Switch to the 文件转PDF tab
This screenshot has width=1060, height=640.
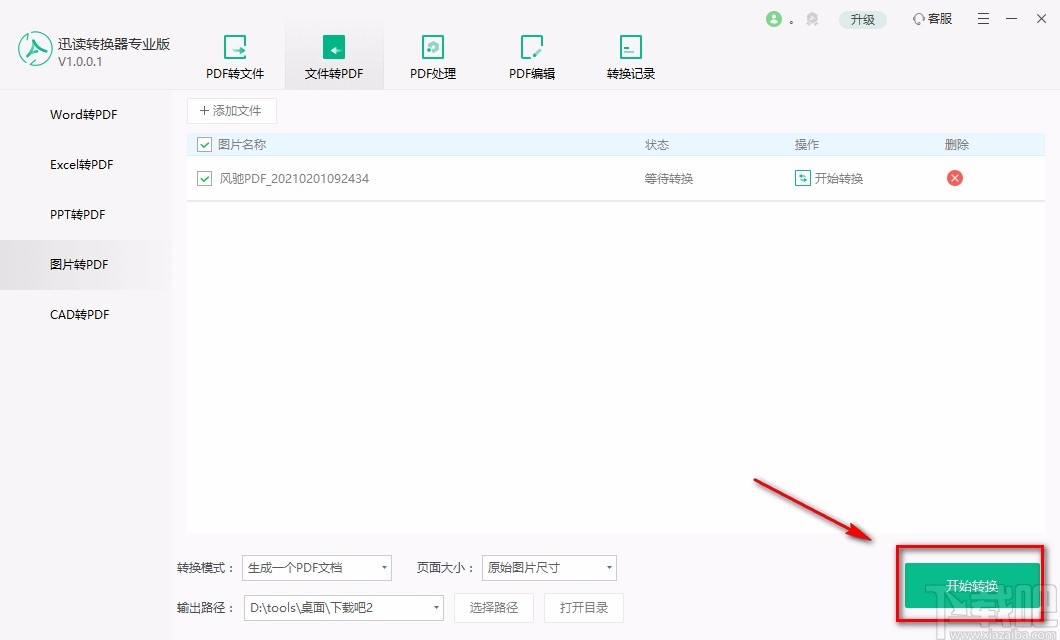tap(334, 46)
